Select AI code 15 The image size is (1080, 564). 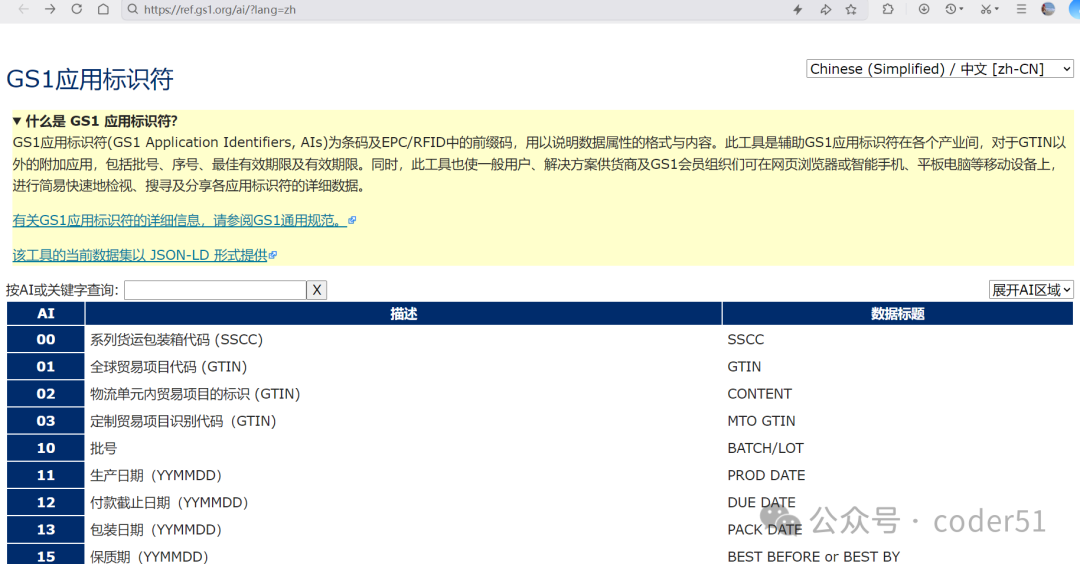[x=45, y=556]
